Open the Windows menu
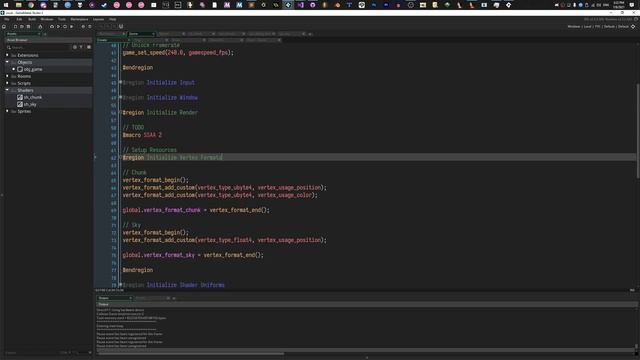 47,19
